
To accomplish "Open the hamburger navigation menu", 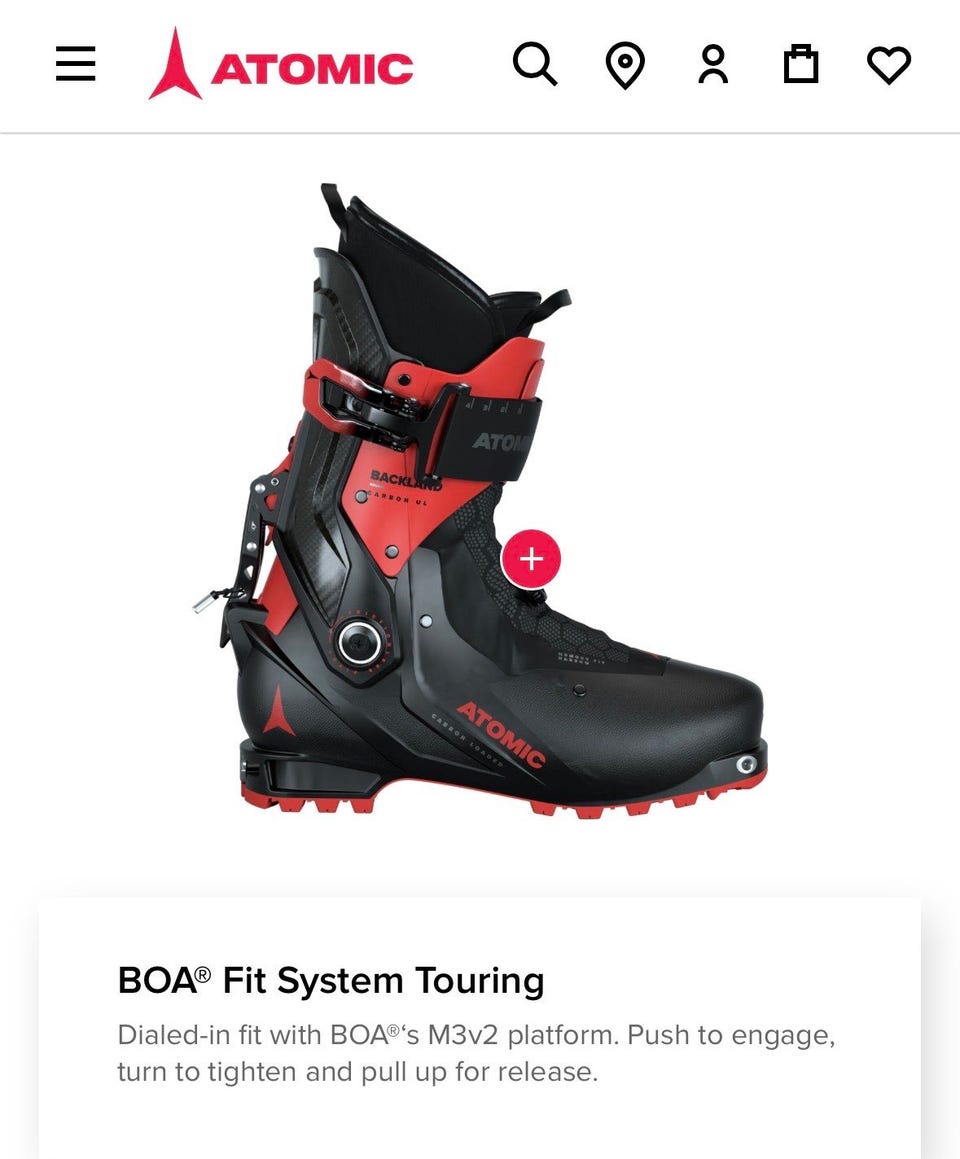I will [75, 64].
